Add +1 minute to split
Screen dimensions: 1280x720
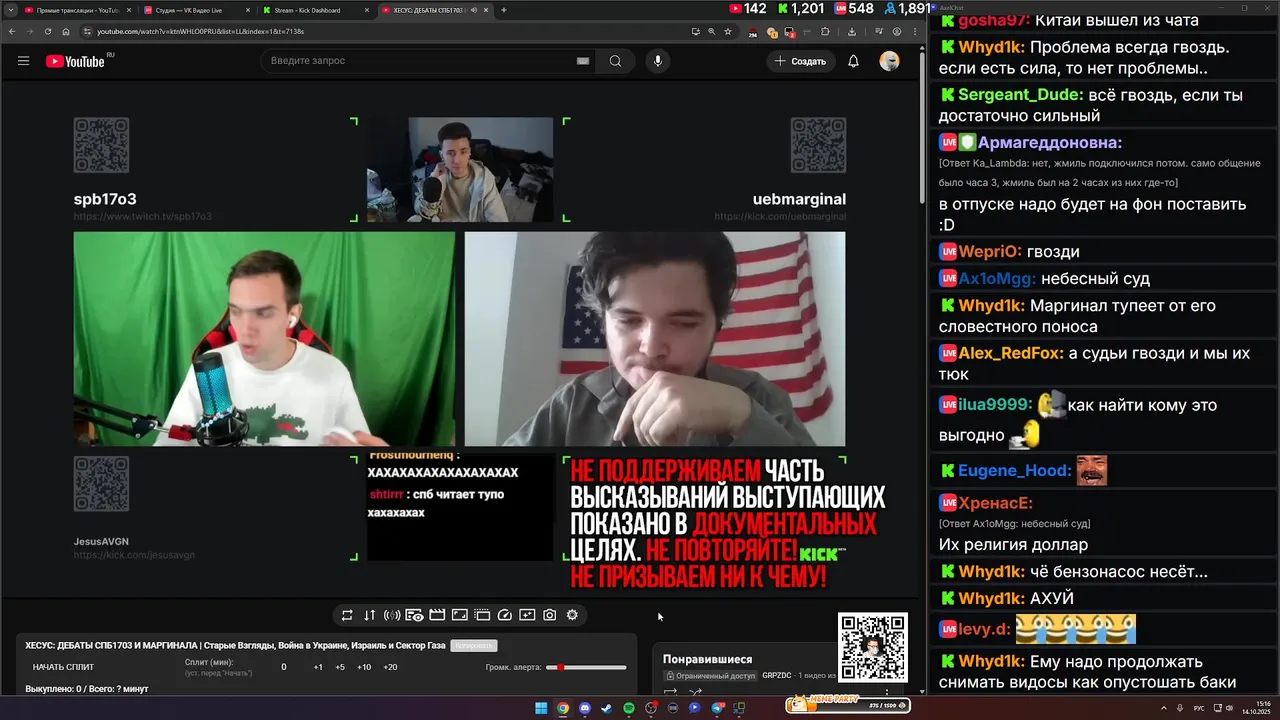[x=318, y=667]
